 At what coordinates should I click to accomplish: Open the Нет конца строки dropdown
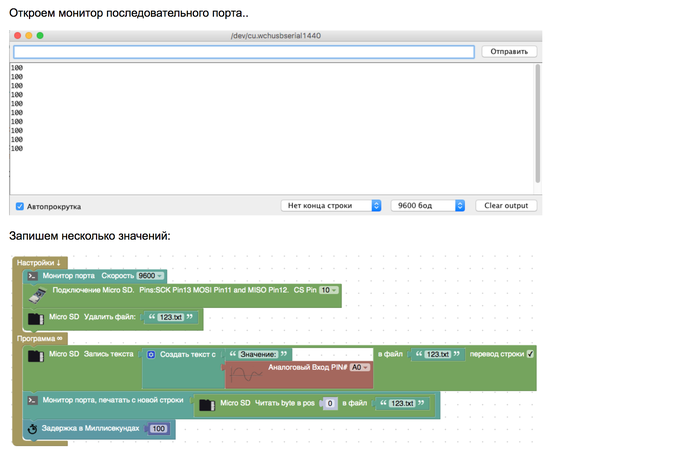pos(331,206)
